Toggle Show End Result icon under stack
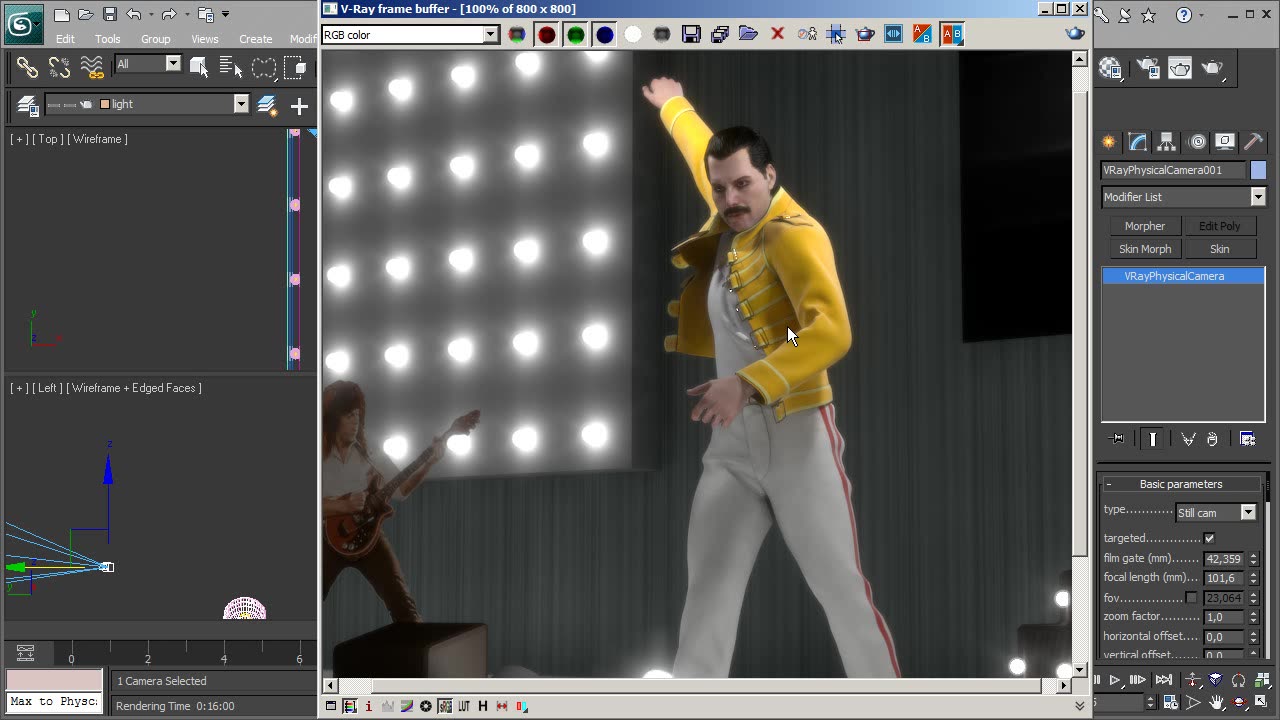The width and height of the screenshot is (1280, 720). pyautogui.click(x=1153, y=439)
